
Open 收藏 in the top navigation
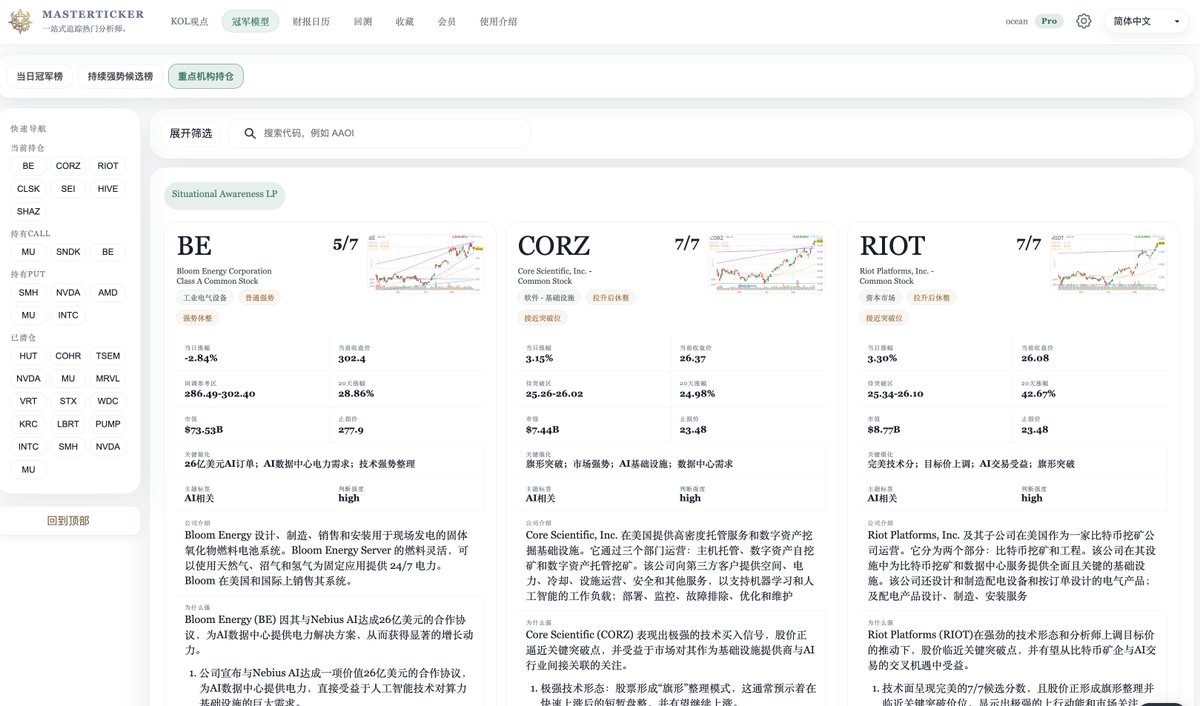405,21
